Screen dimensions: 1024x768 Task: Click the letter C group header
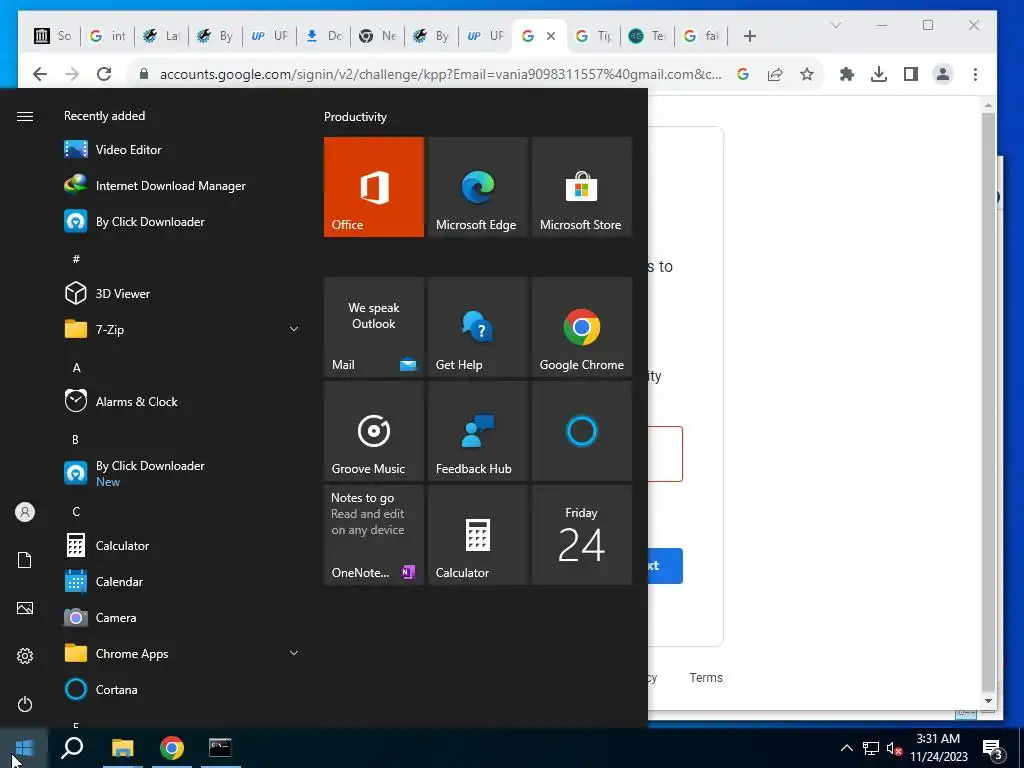[x=76, y=511]
